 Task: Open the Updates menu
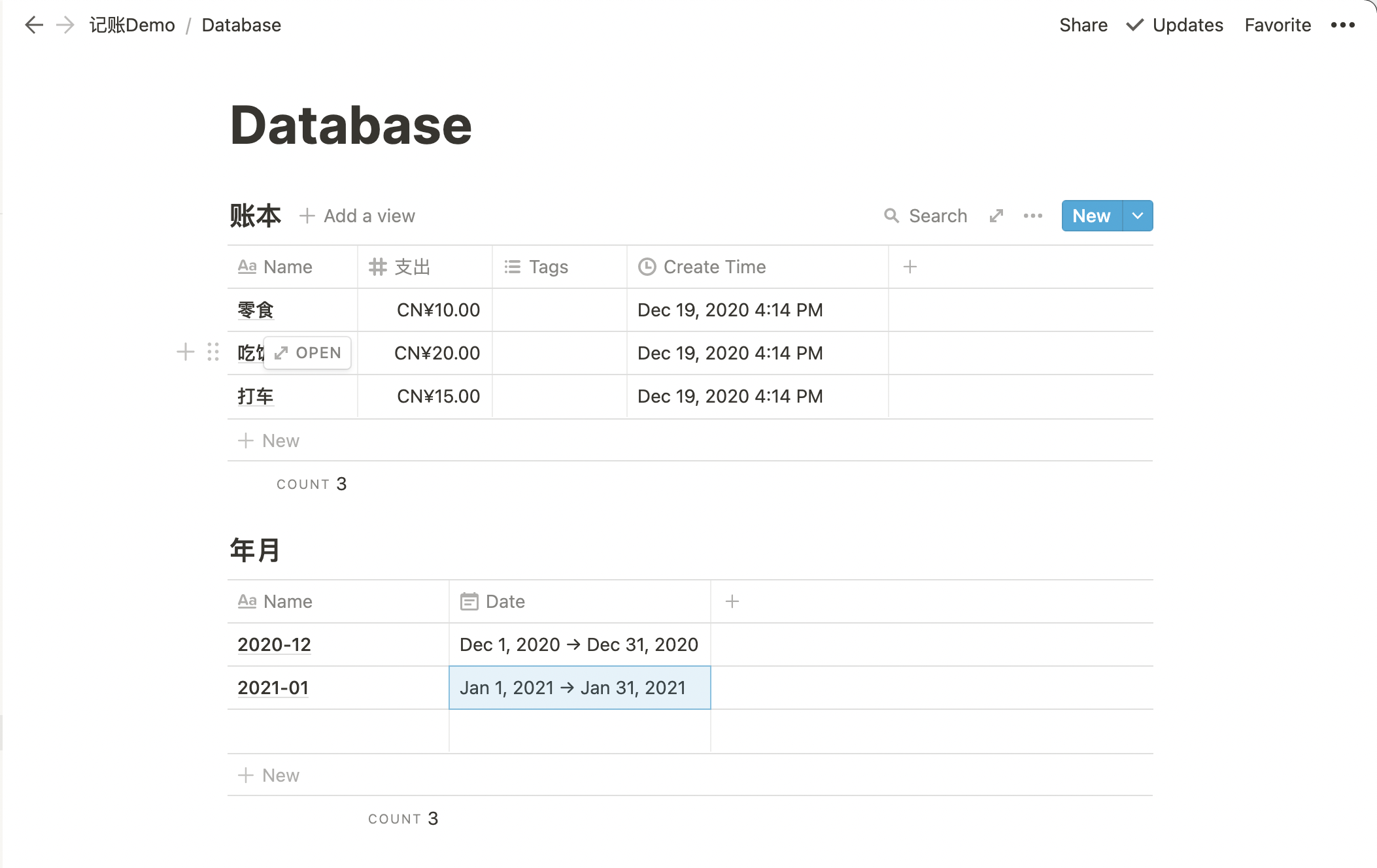pos(1174,25)
